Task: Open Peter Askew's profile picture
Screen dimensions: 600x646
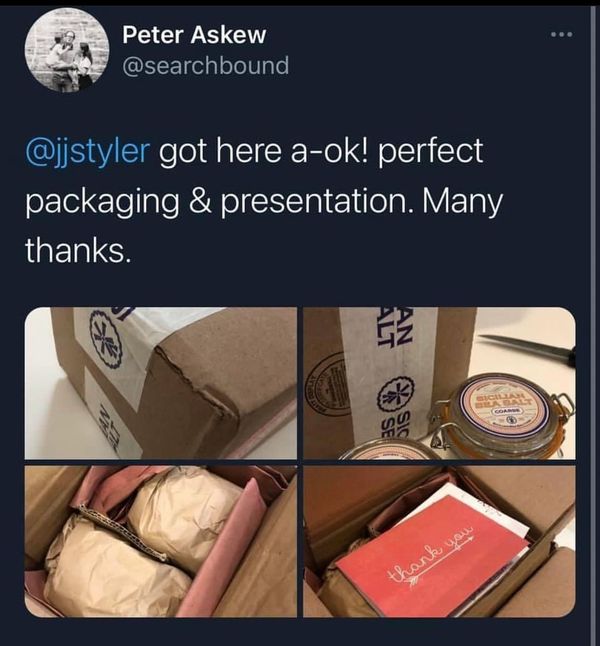Action: [67, 50]
